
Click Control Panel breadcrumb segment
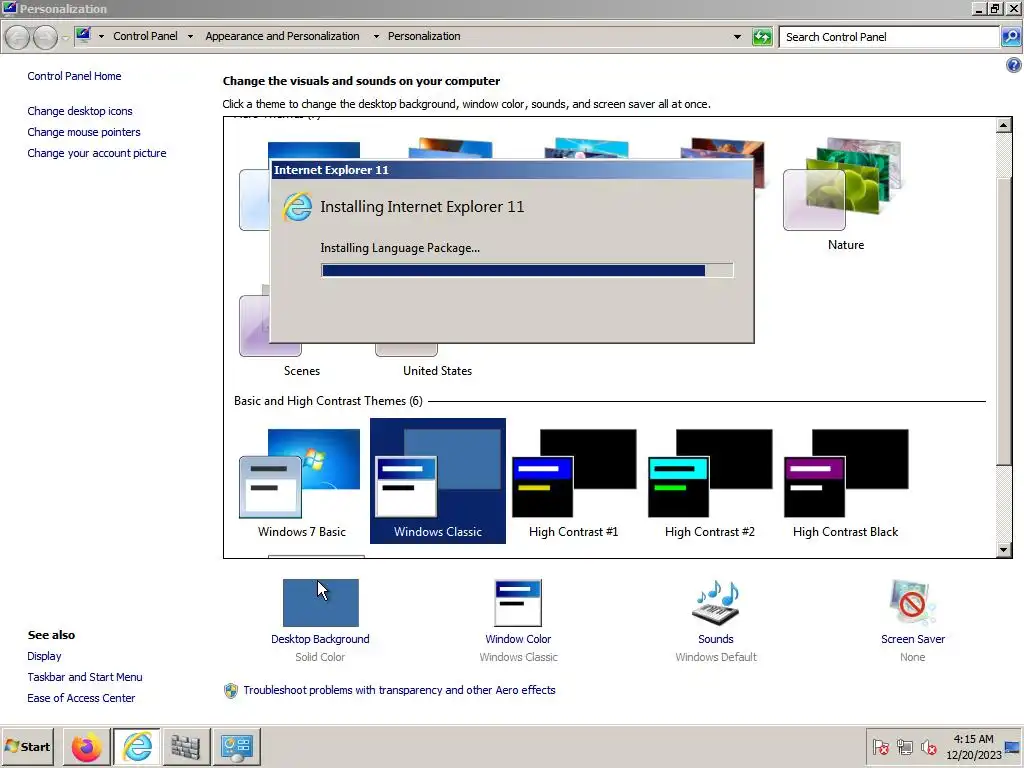tap(145, 36)
